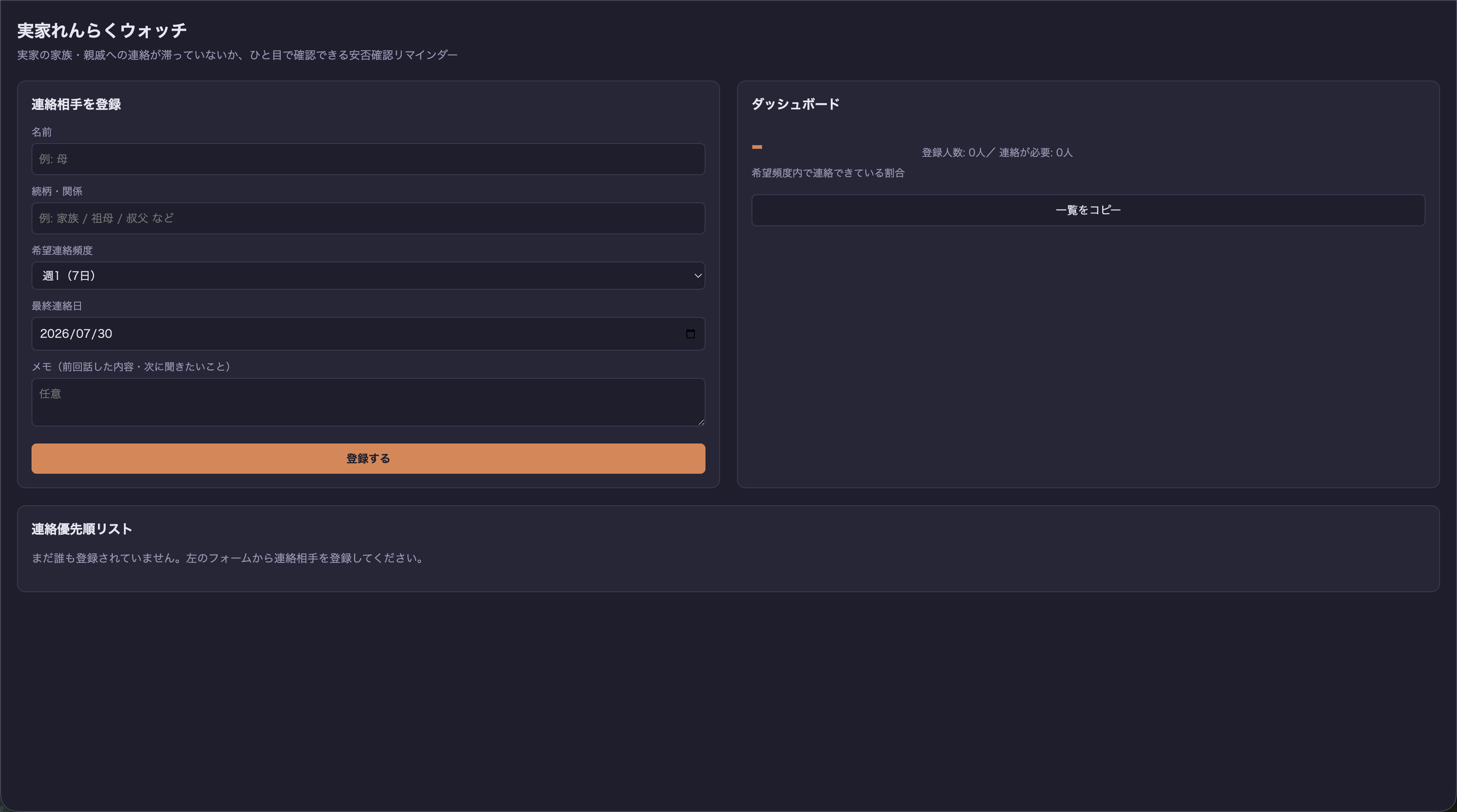Click the 希望頻度内で連絡できている割合 caption
This screenshot has width=1457, height=812.
pos(827,173)
